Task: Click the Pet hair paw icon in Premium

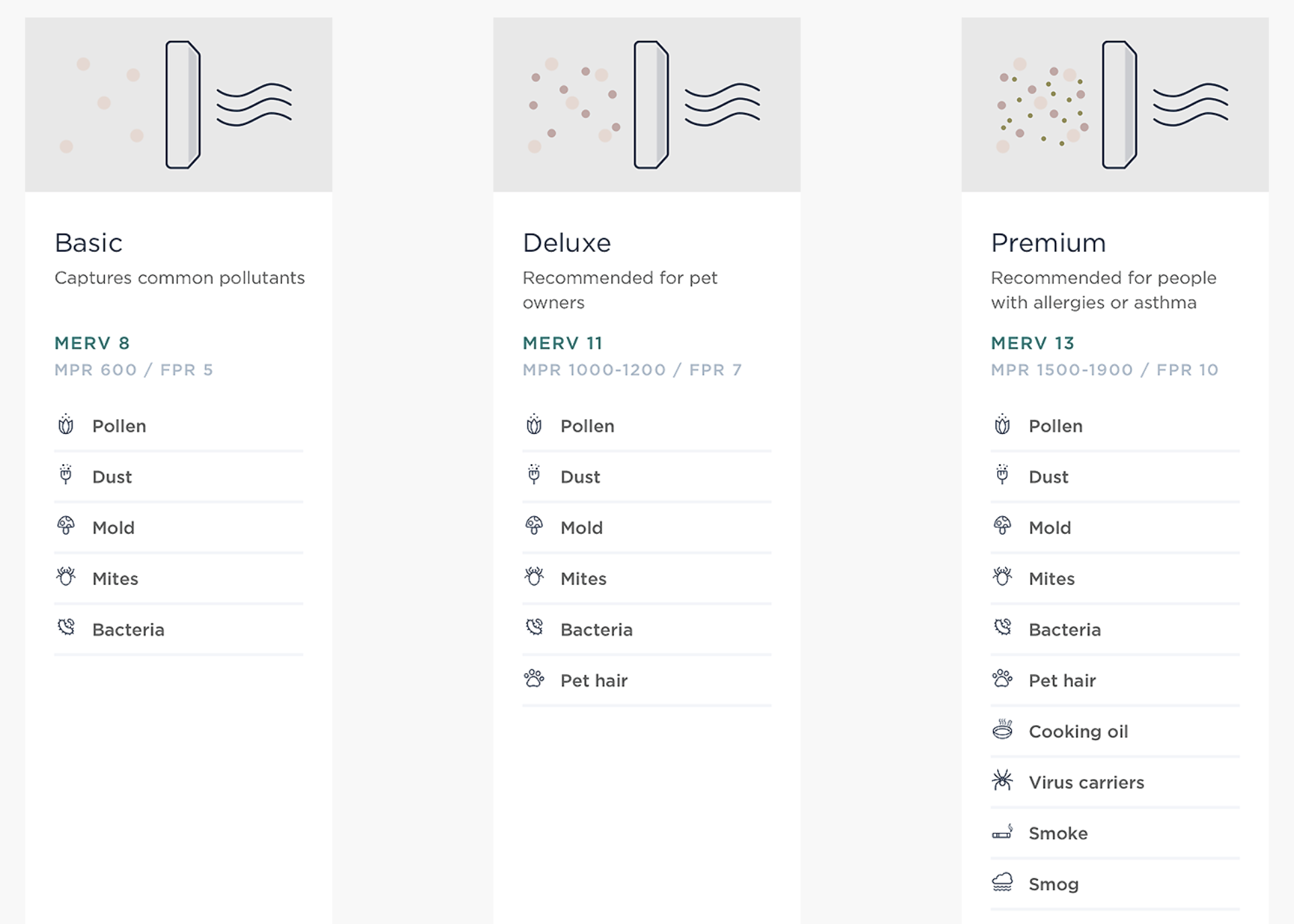Action: [x=1003, y=680]
